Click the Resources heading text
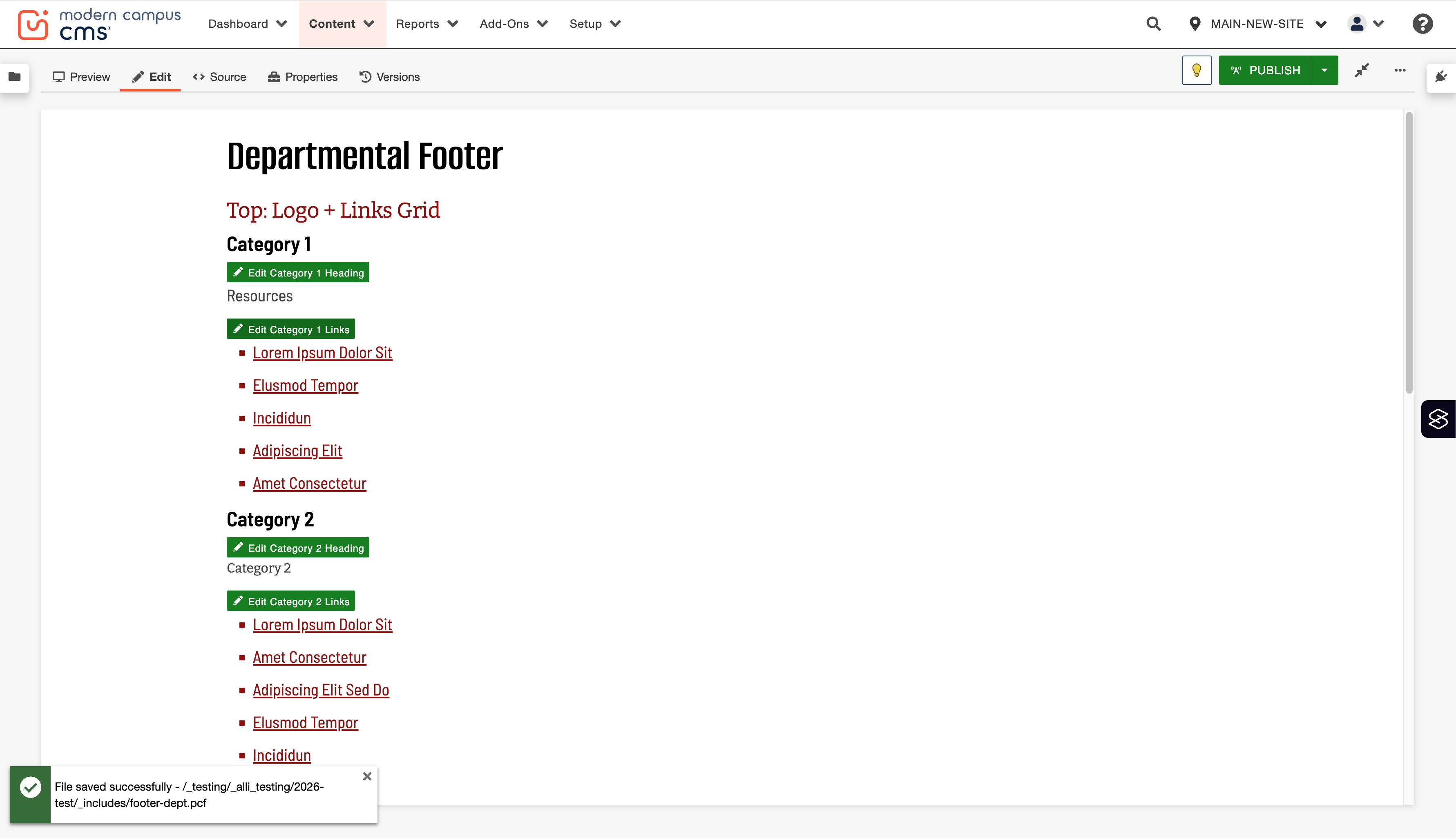 [x=260, y=296]
